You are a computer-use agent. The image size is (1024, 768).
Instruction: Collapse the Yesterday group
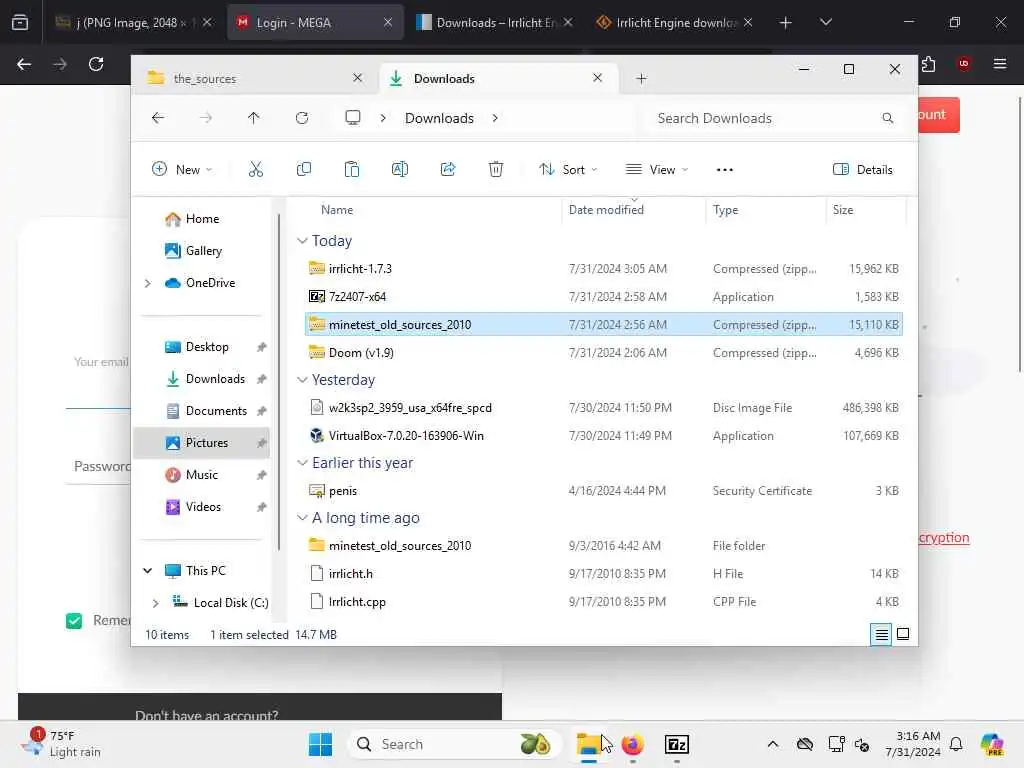[302, 380]
